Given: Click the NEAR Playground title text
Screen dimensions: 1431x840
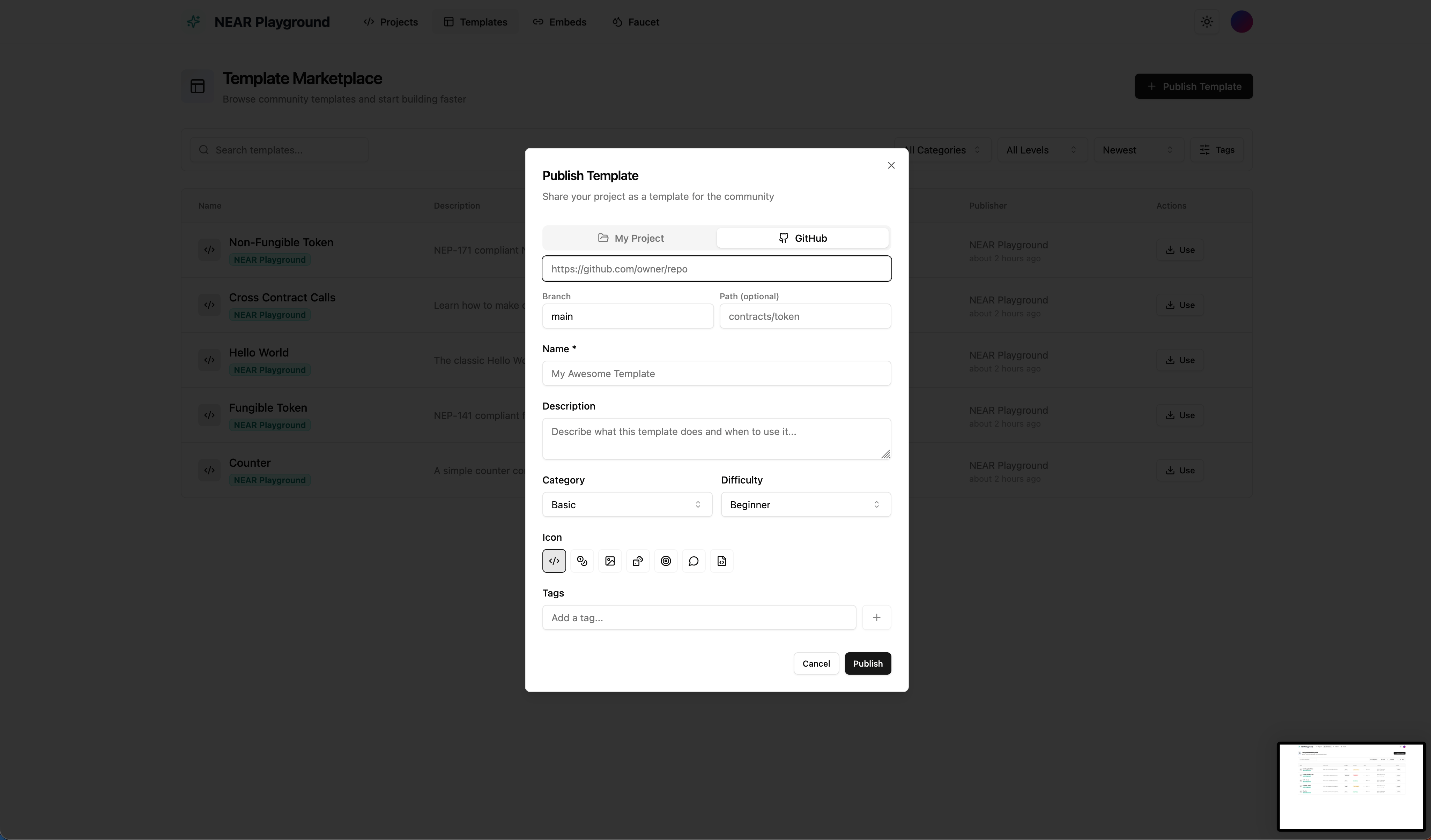Looking at the screenshot, I should pos(272,22).
